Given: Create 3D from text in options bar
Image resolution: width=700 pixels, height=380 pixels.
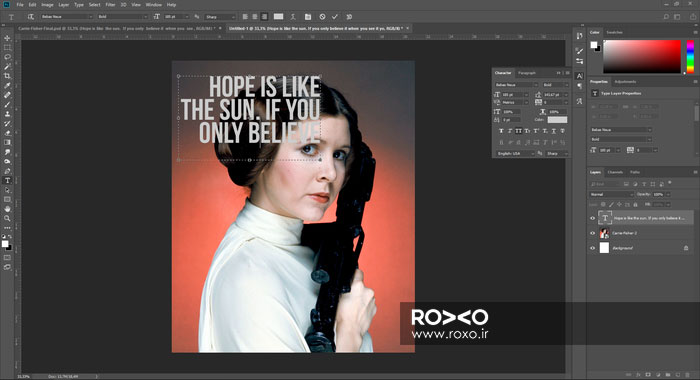Looking at the screenshot, I should point(349,17).
